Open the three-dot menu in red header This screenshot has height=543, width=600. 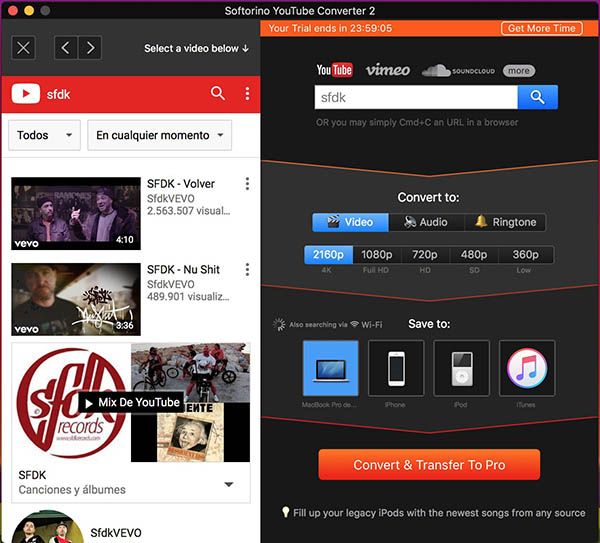[248, 93]
